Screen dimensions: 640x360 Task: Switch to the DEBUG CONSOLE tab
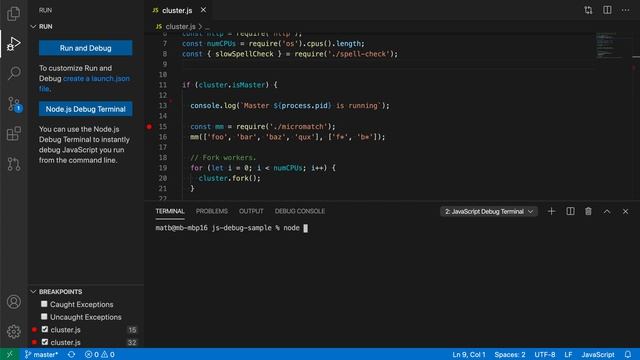[300, 211]
